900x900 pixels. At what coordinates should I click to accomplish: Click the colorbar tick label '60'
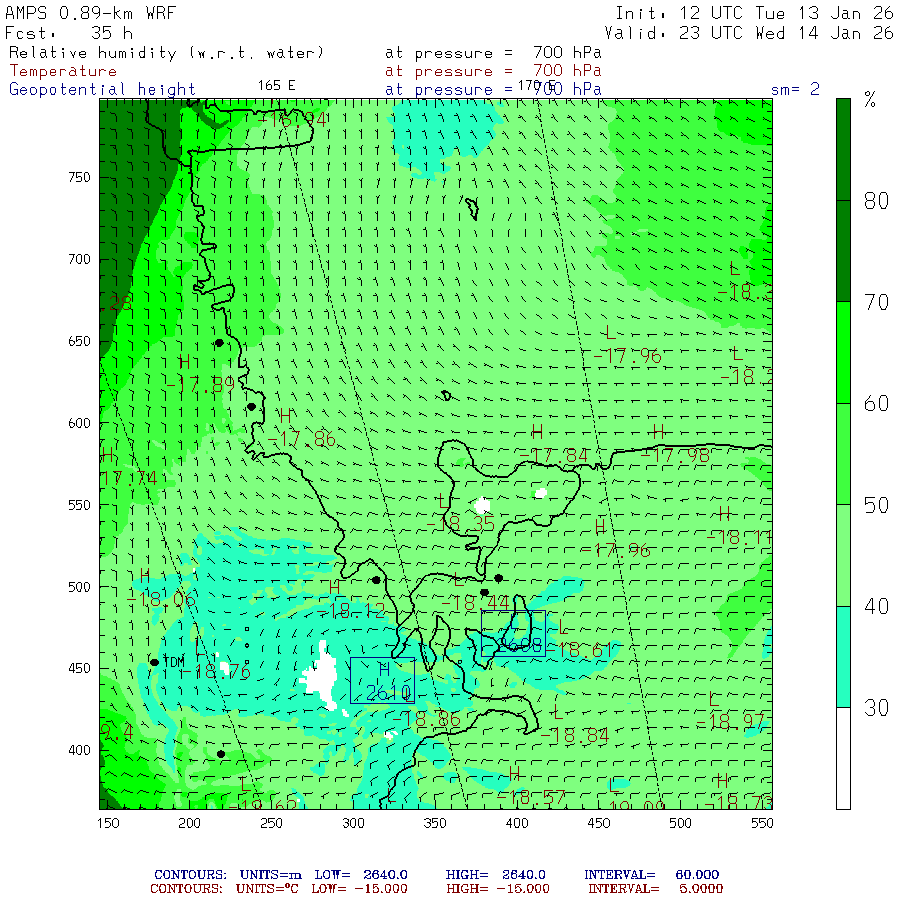point(876,404)
